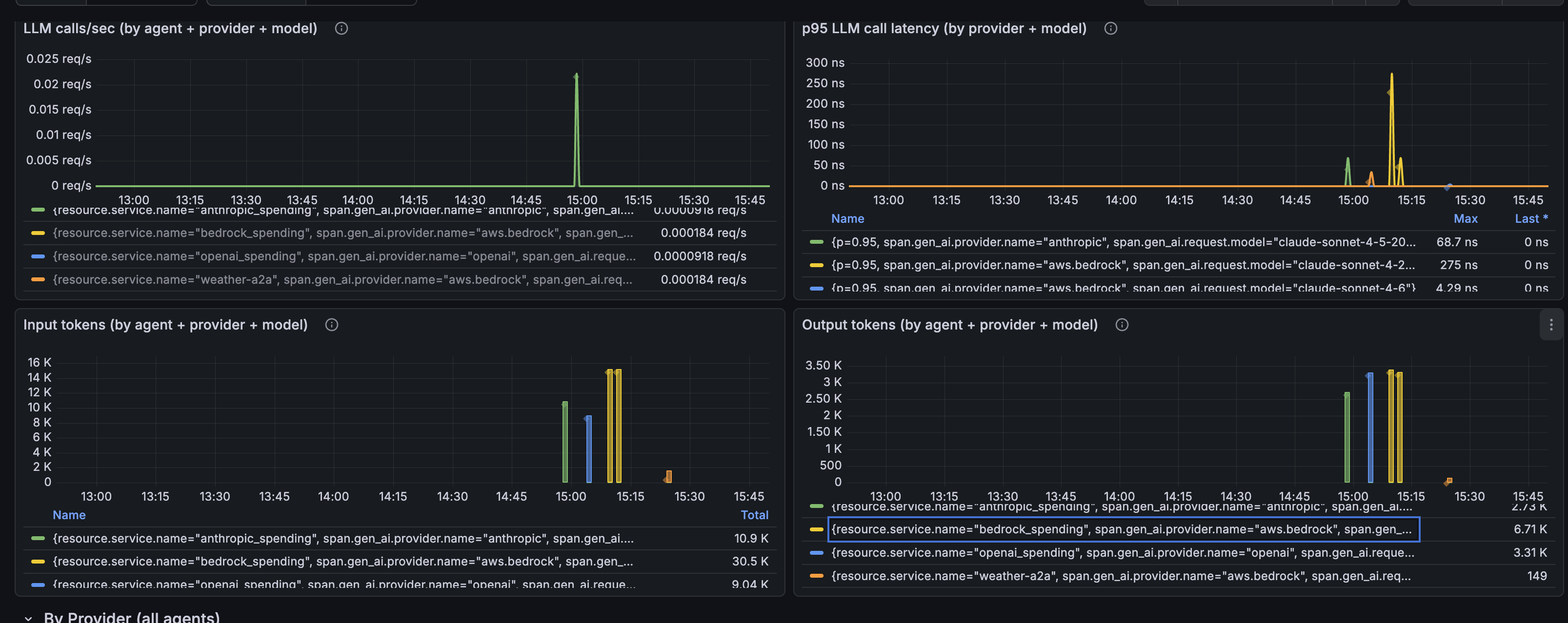Image resolution: width=1568 pixels, height=623 pixels.
Task: Click info icon beside Output tokens panel title
Action: [x=1122, y=325]
